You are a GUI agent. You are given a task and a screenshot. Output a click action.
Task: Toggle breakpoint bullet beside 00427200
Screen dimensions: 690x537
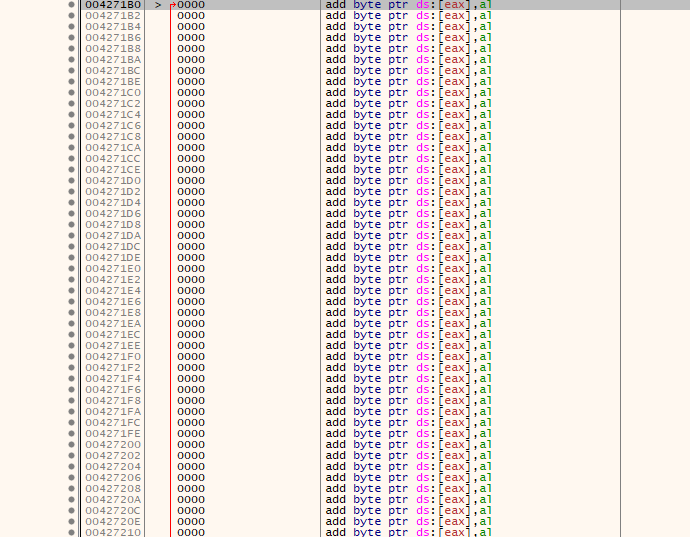point(71,445)
